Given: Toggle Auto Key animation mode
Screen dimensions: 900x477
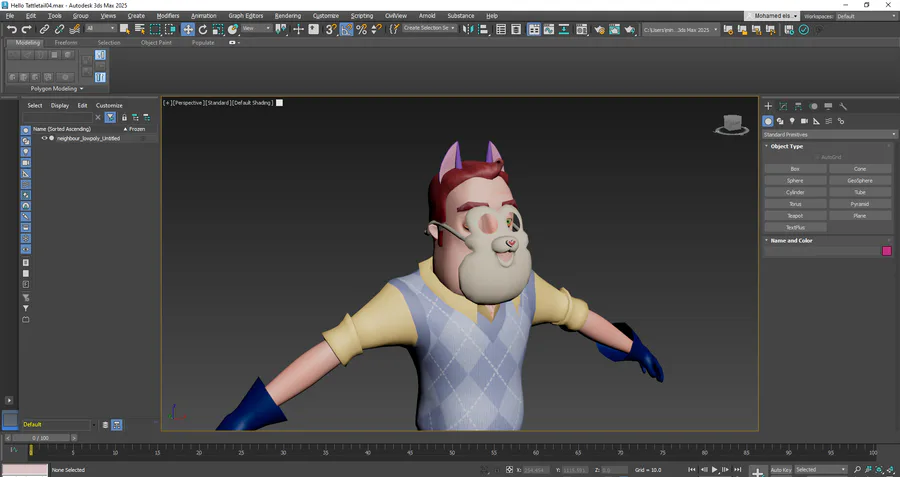Looking at the screenshot, I should (x=781, y=470).
